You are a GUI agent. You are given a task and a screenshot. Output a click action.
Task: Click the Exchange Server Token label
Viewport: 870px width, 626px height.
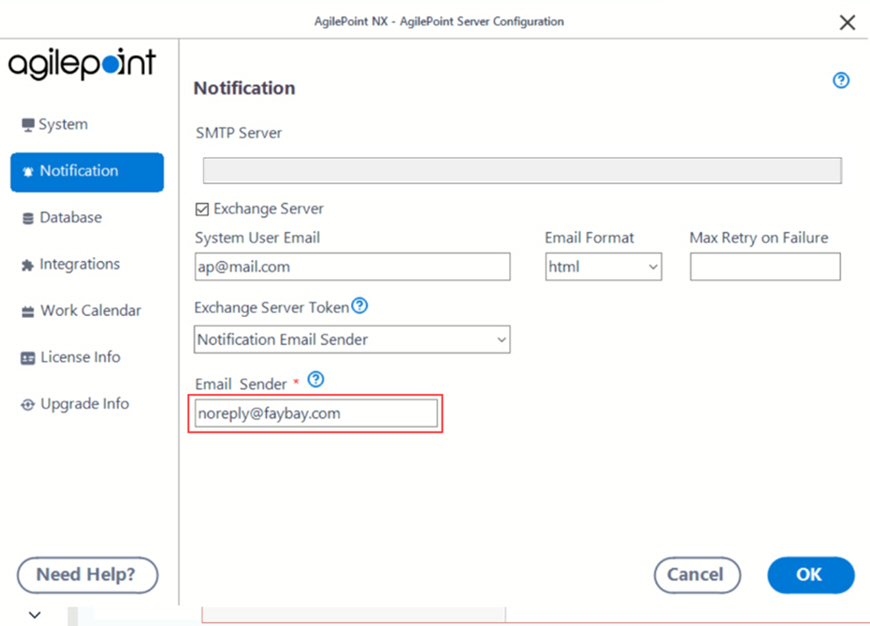(272, 307)
